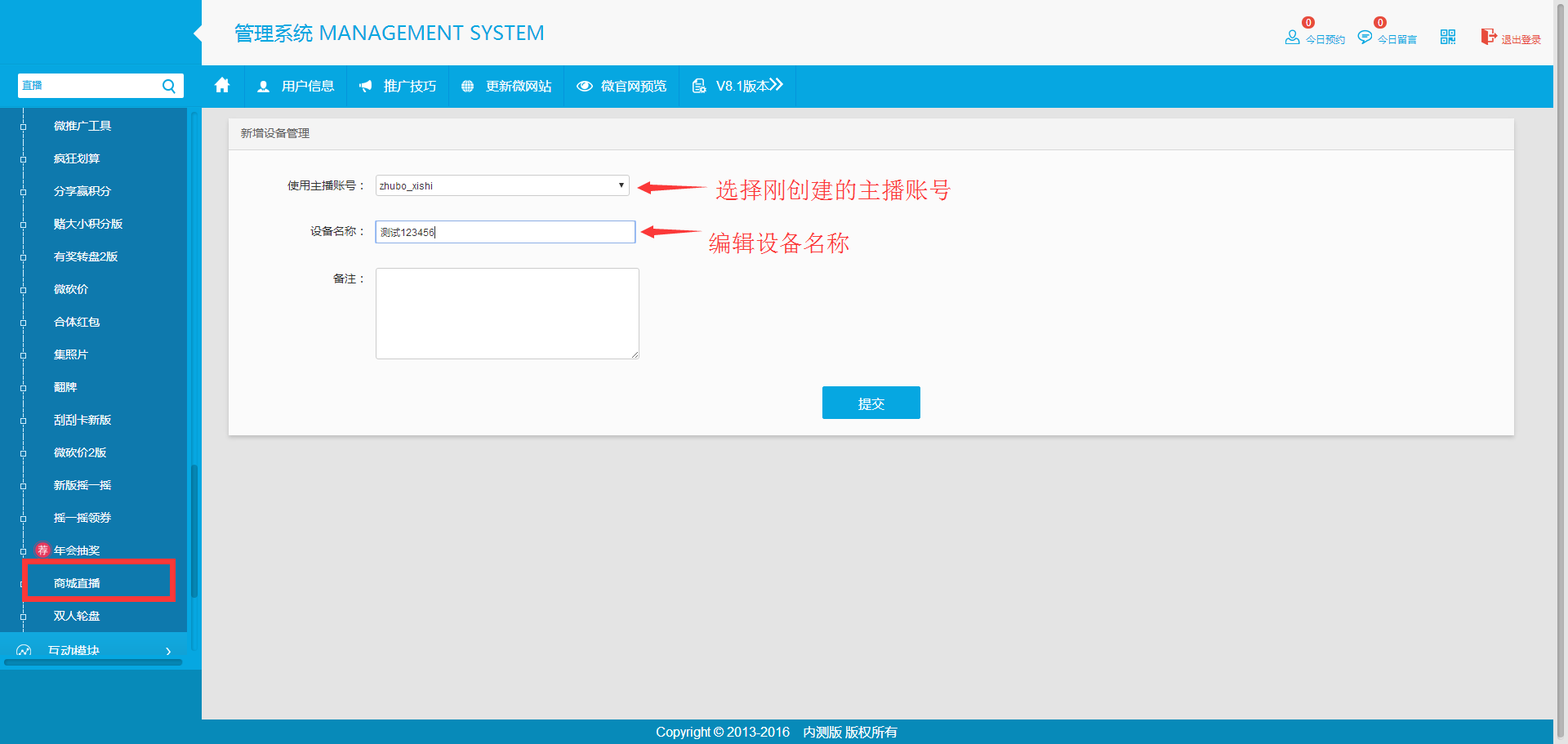Open the 用户信息 menu
This screenshot has height=744, width=1568.
coord(296,86)
